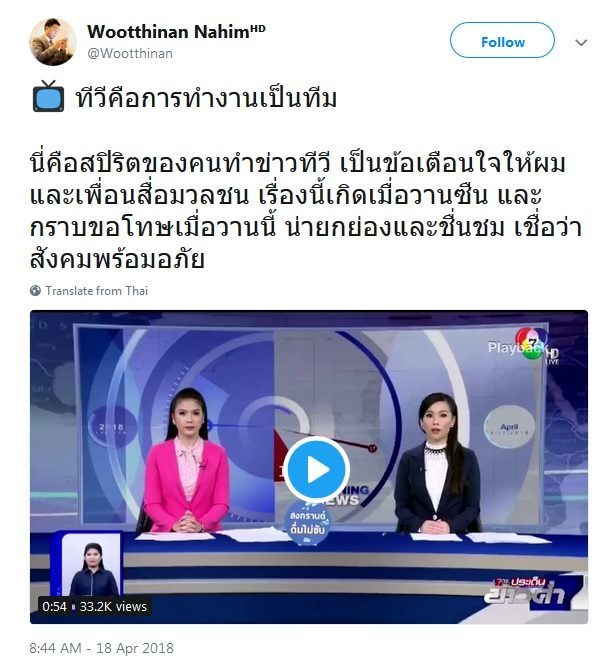Click the globe icon beside Translate
This screenshot has width=611, height=665.
tap(35, 291)
